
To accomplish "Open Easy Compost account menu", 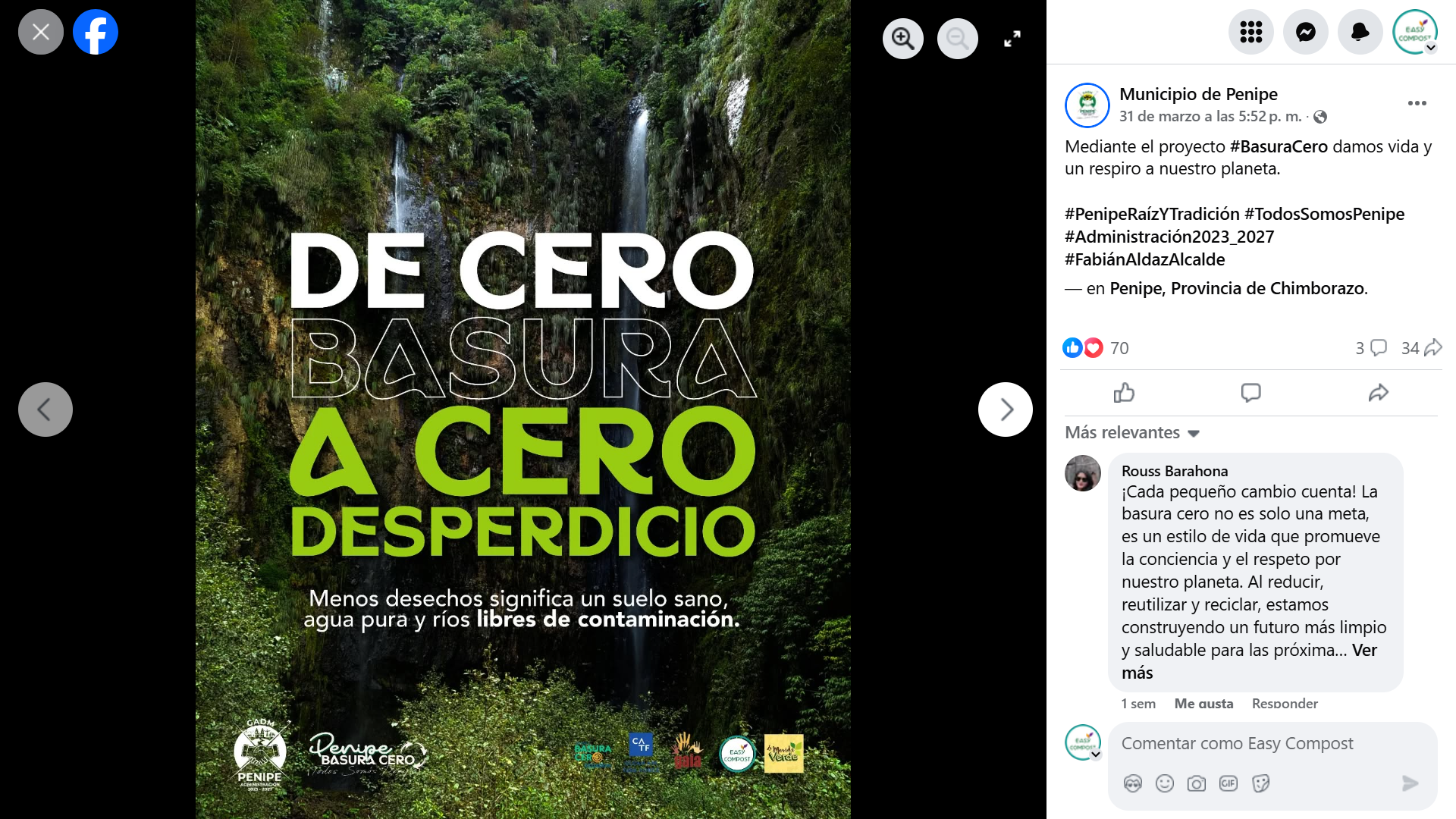I will [x=1414, y=32].
